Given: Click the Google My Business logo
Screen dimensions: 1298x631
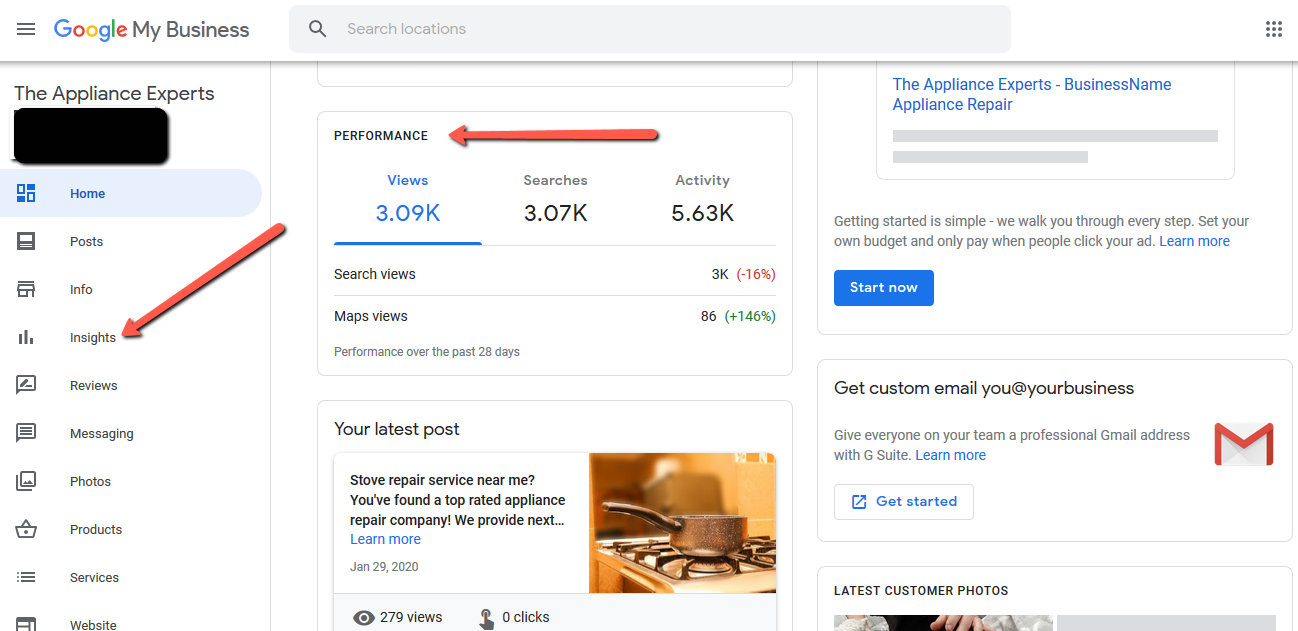Looking at the screenshot, I should 151,29.
